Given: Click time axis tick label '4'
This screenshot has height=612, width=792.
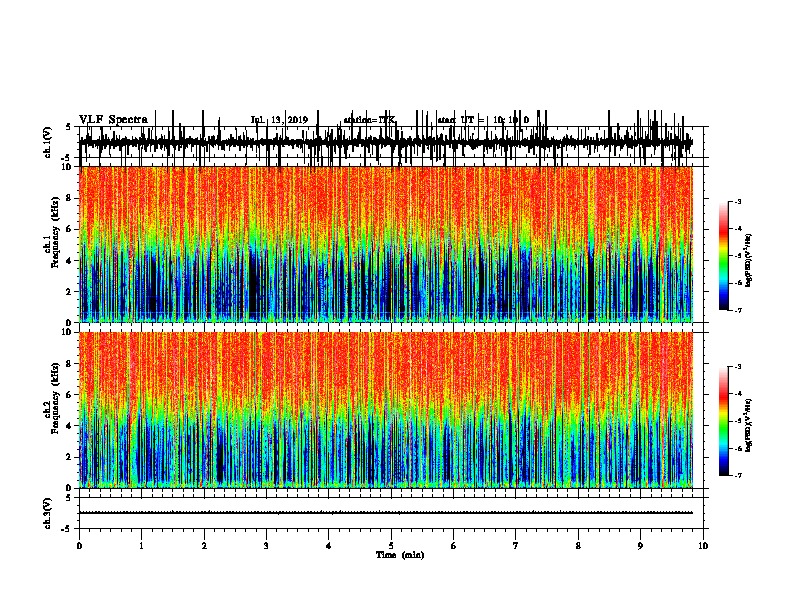Looking at the screenshot, I should tap(329, 546).
